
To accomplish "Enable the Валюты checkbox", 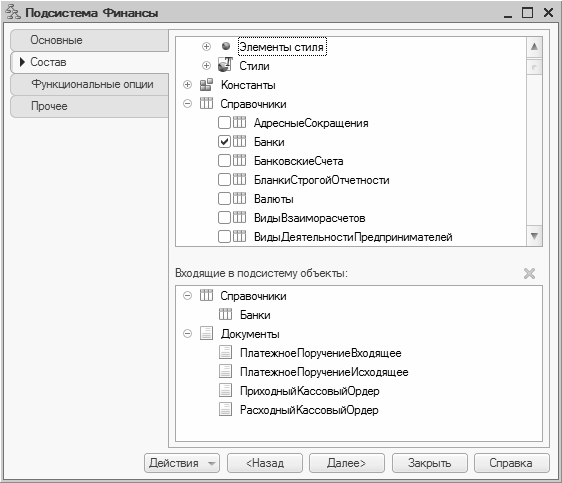I will pos(224,199).
